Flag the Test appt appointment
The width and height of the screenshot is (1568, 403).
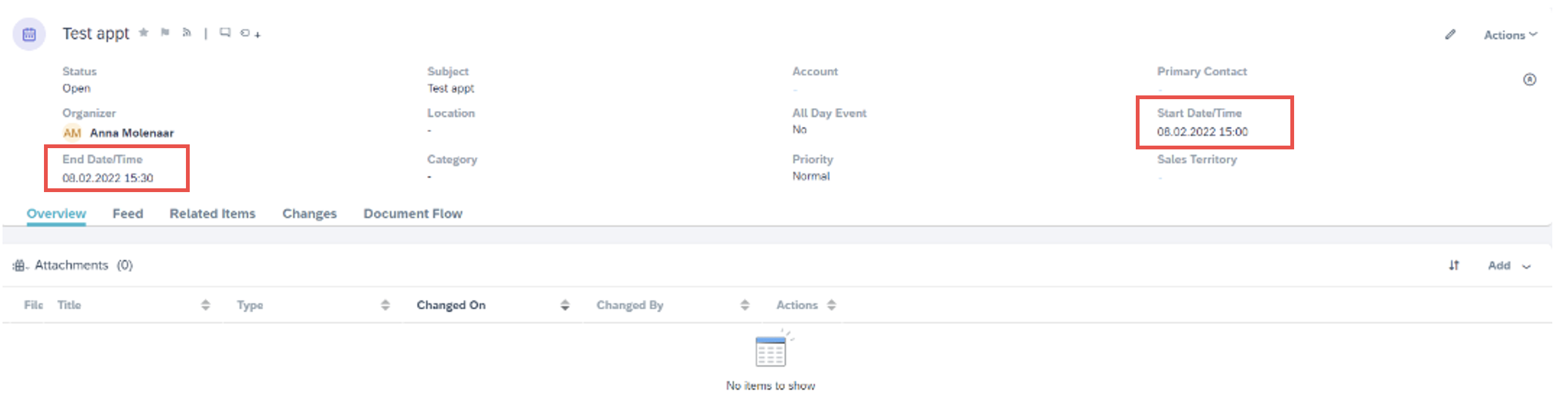click(x=165, y=33)
